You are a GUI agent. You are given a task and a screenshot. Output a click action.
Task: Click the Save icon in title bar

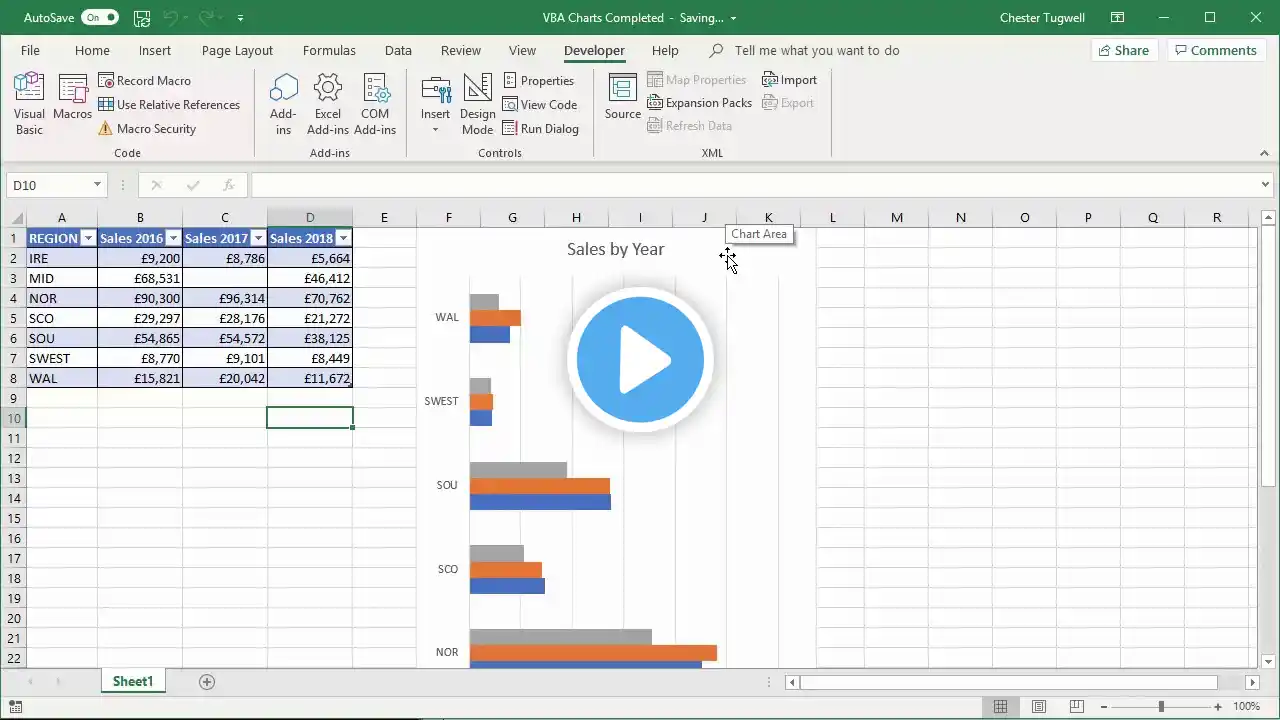(142, 18)
